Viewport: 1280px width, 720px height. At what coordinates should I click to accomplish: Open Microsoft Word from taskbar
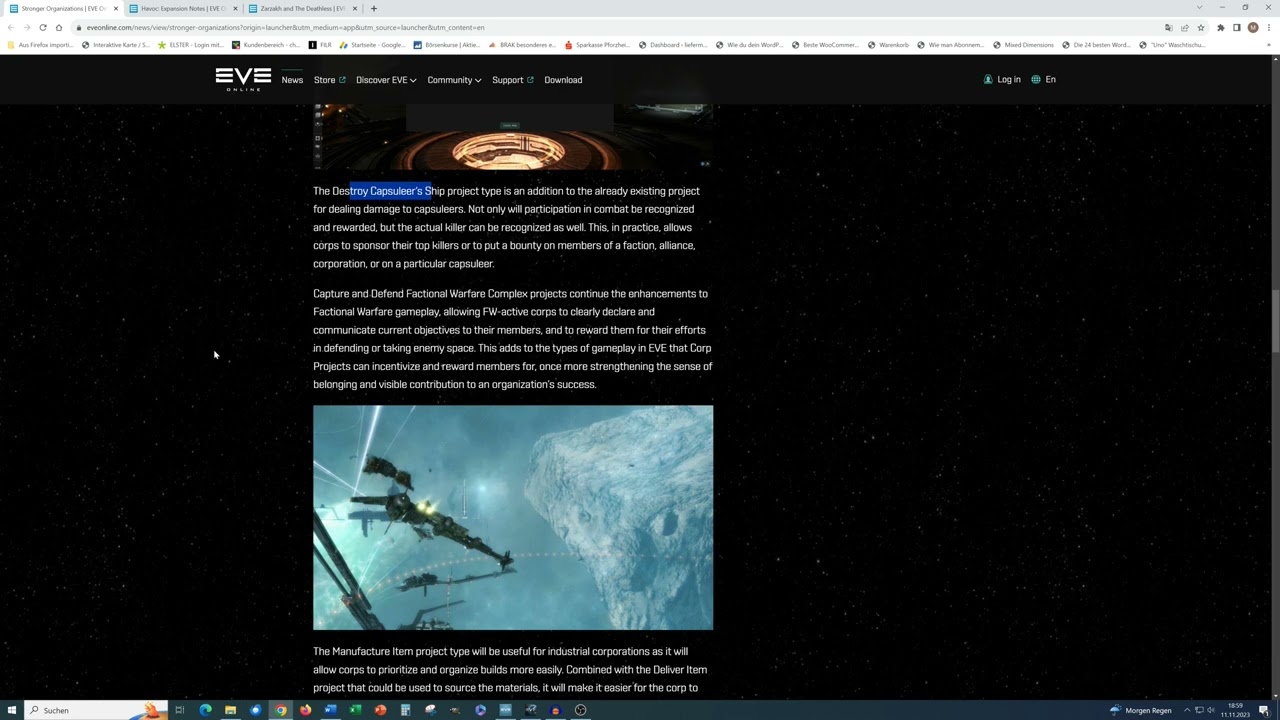pyautogui.click(x=330, y=710)
